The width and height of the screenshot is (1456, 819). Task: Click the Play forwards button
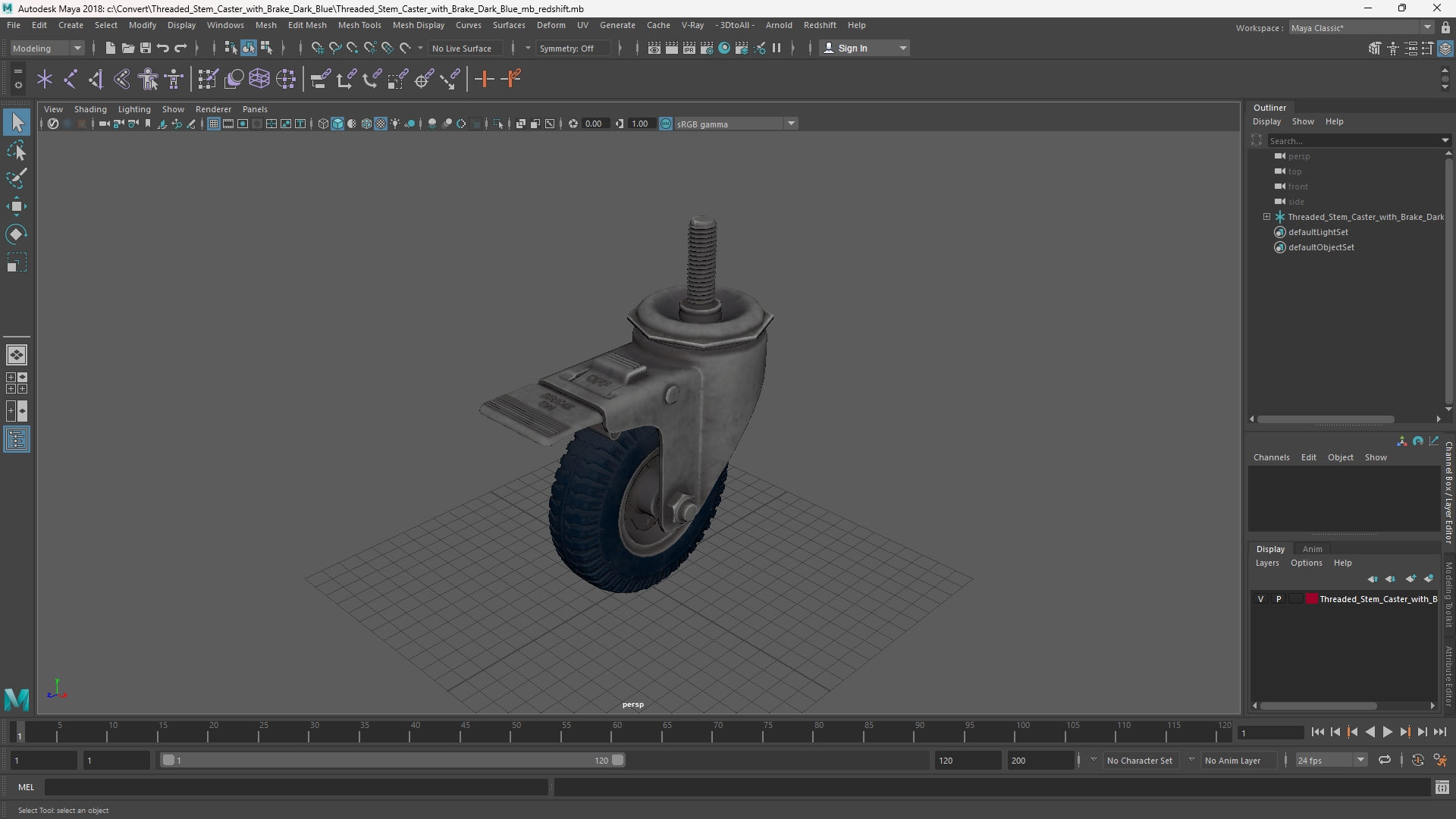coord(1387,732)
